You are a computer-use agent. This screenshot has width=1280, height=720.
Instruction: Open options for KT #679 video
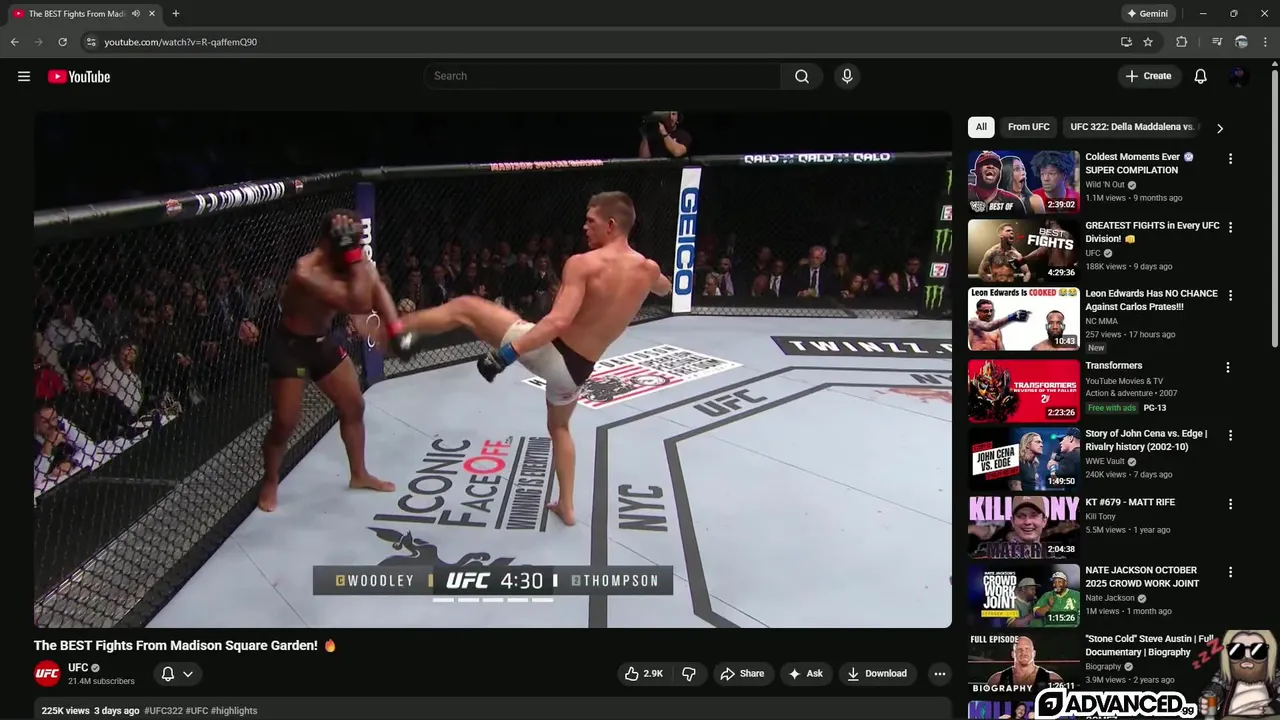coord(1228,503)
